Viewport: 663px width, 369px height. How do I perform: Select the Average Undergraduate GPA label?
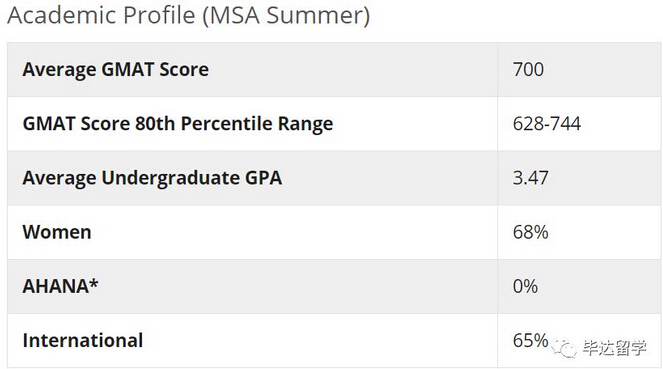pyautogui.click(x=152, y=178)
